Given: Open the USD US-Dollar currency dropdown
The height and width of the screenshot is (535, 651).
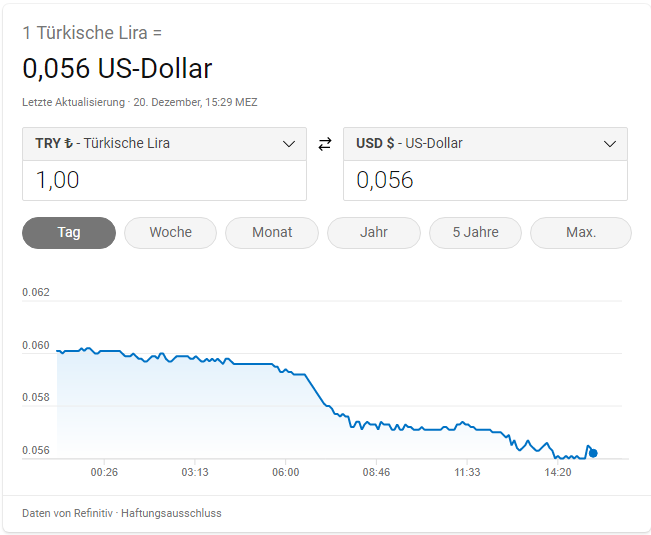Looking at the screenshot, I should click(485, 144).
